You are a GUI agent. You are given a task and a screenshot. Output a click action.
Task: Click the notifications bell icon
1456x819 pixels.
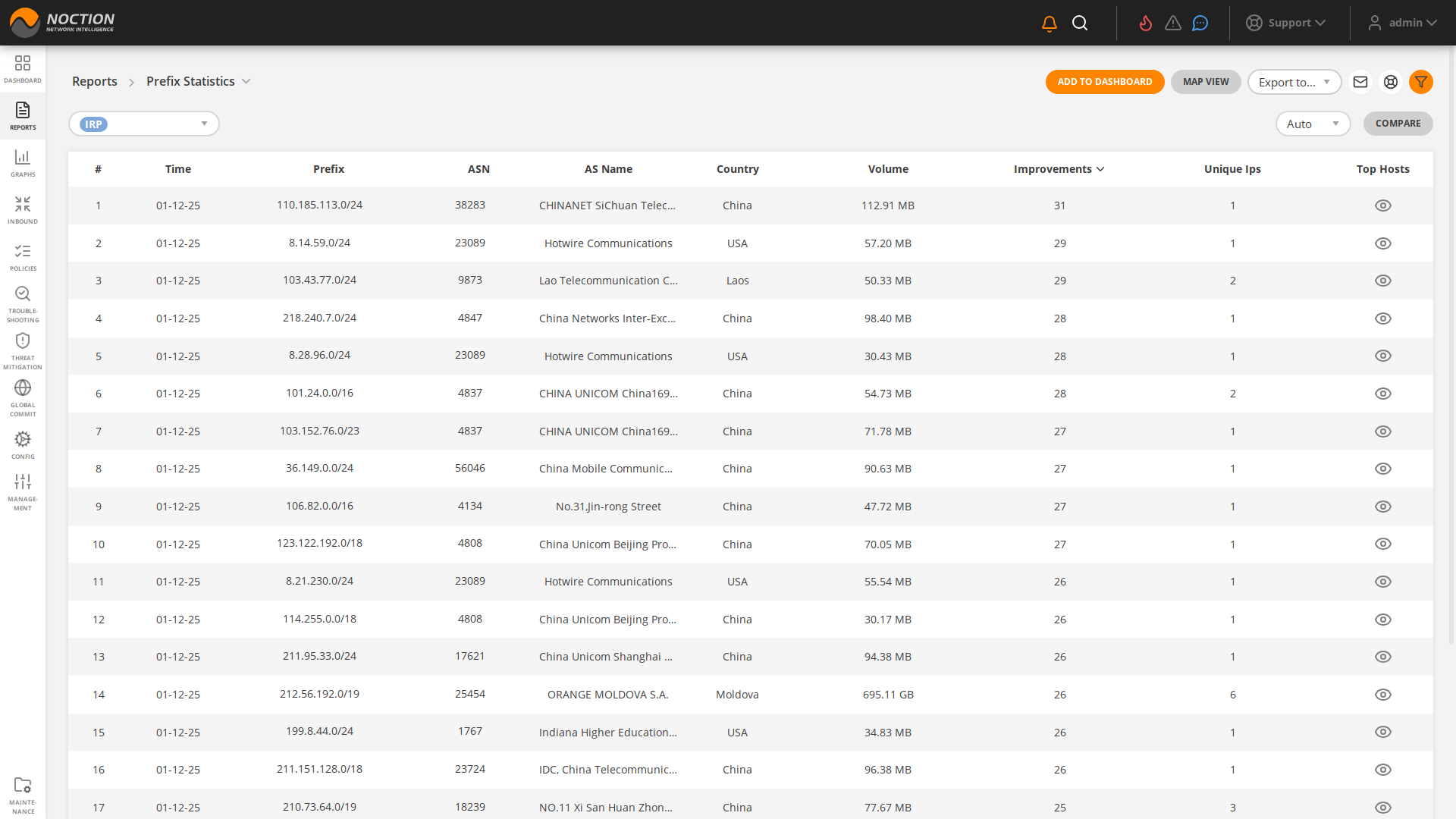(1049, 23)
